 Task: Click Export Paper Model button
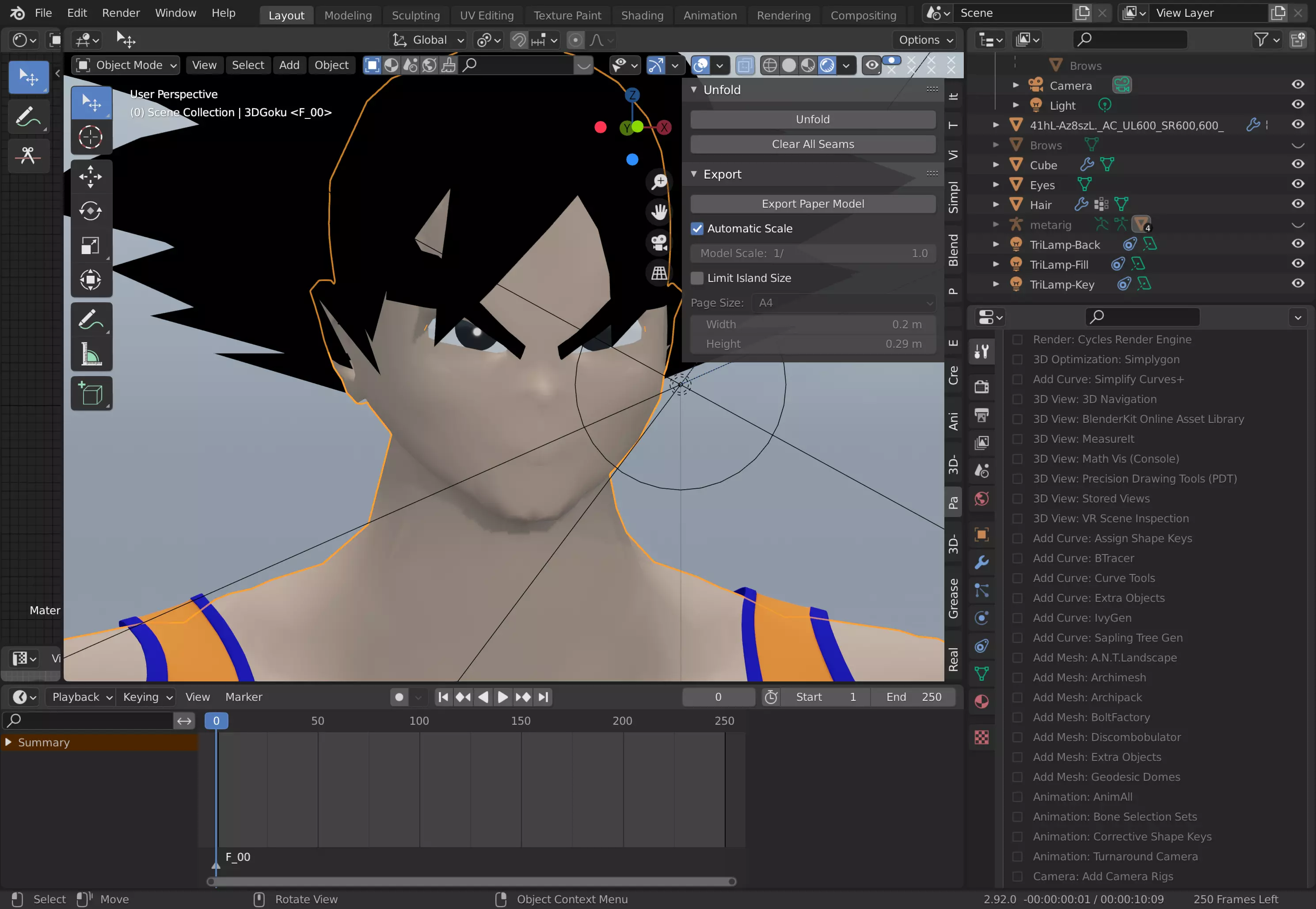[813, 204]
